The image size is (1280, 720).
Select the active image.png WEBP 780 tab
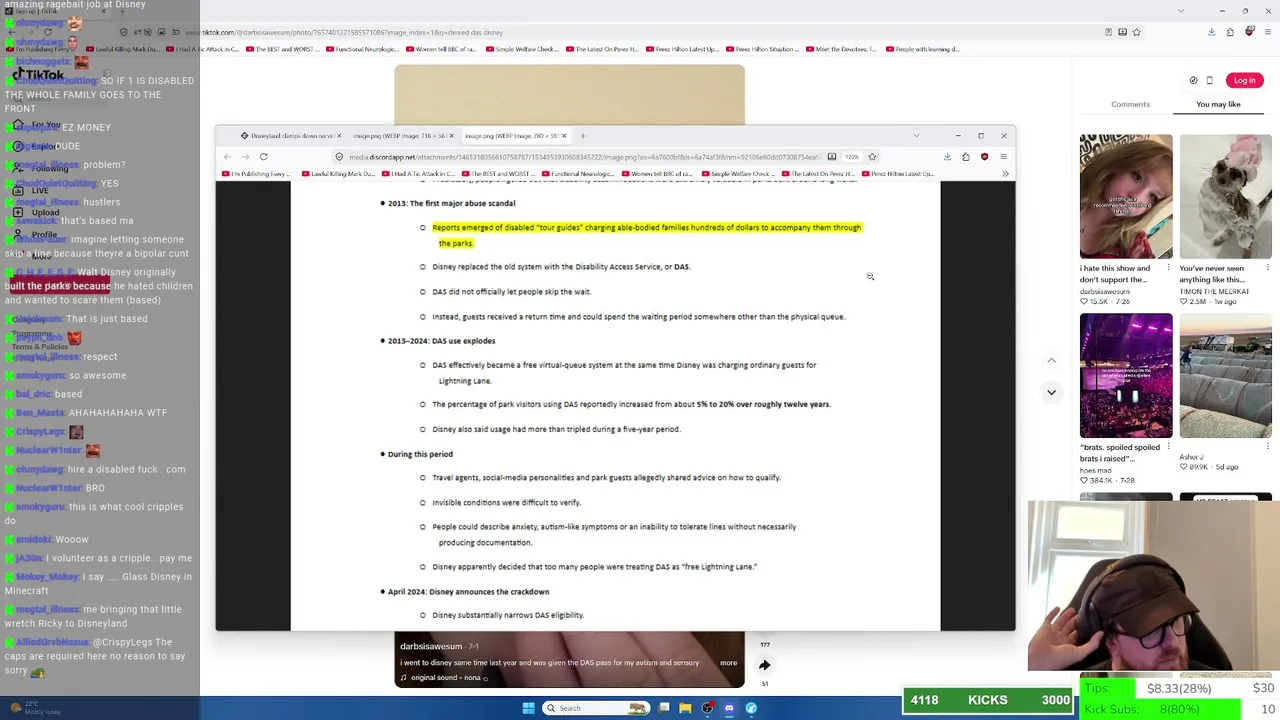pos(515,136)
